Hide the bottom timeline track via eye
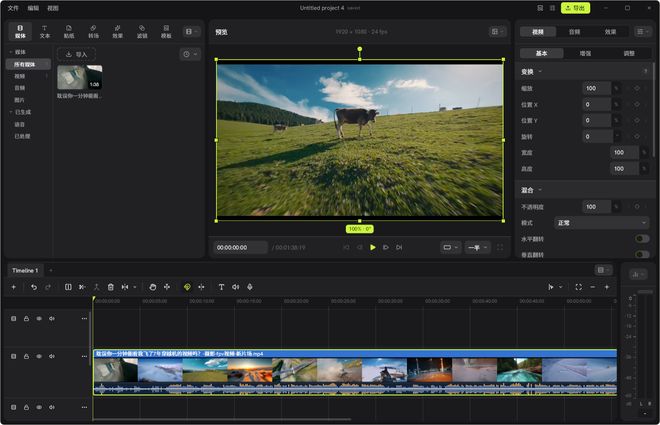This screenshot has width=660, height=425. [x=39, y=407]
